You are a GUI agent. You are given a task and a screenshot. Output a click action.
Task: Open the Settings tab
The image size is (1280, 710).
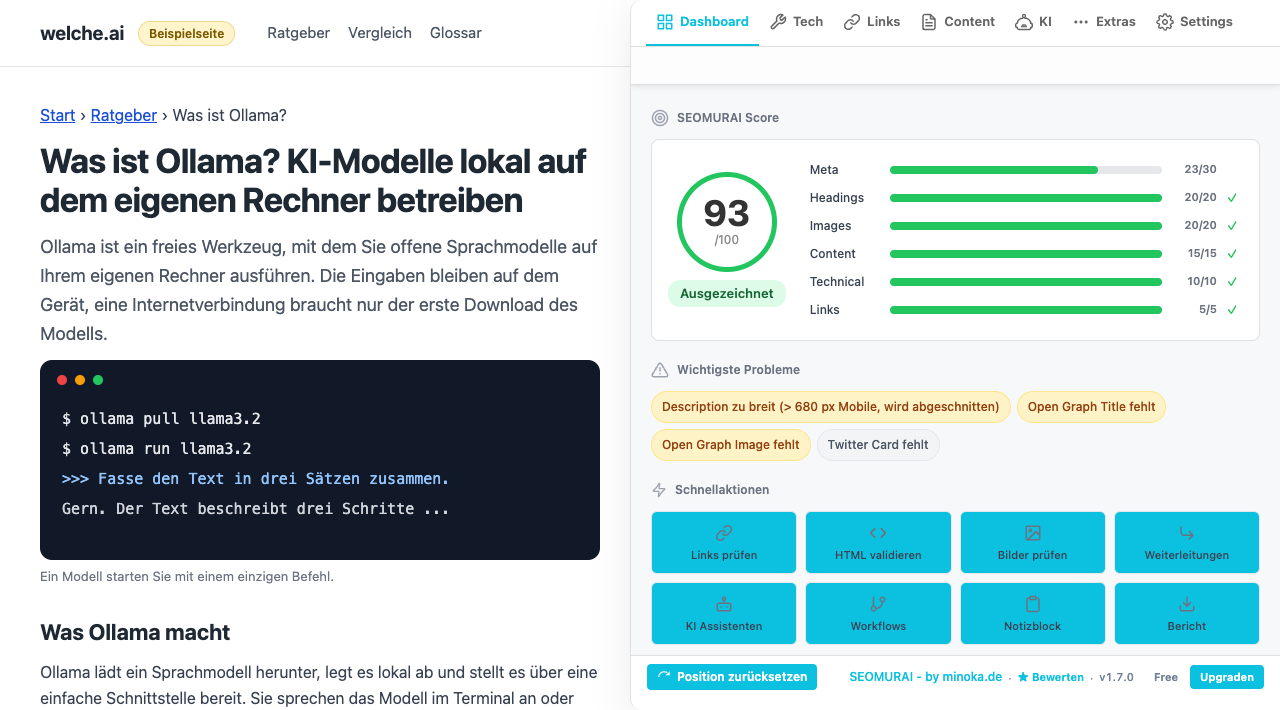(x=1195, y=22)
